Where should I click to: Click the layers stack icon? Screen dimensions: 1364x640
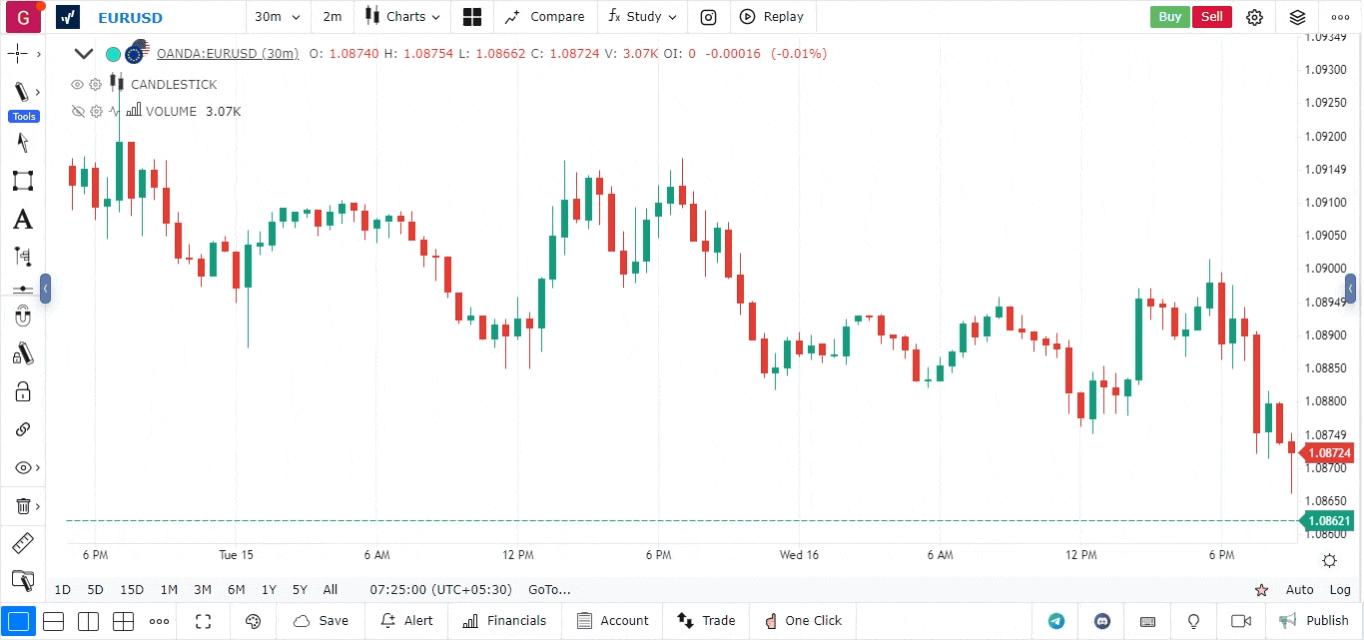pyautogui.click(x=1297, y=17)
